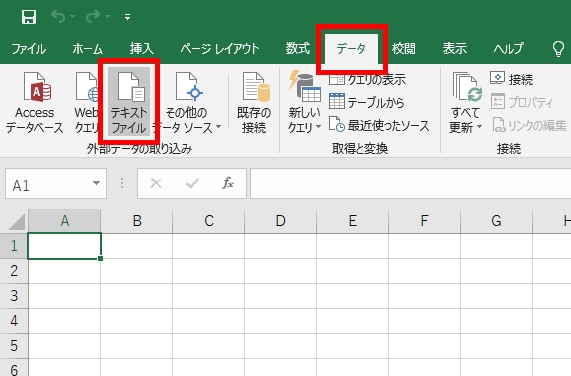571x376 pixels.
Task: Switch to the ホーム tab
Action: tap(87, 49)
